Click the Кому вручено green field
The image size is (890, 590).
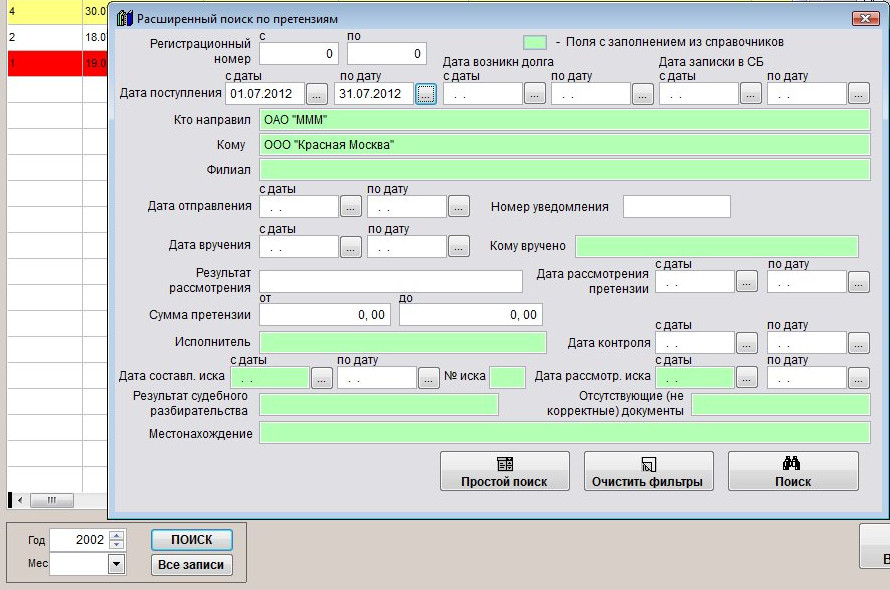717,246
